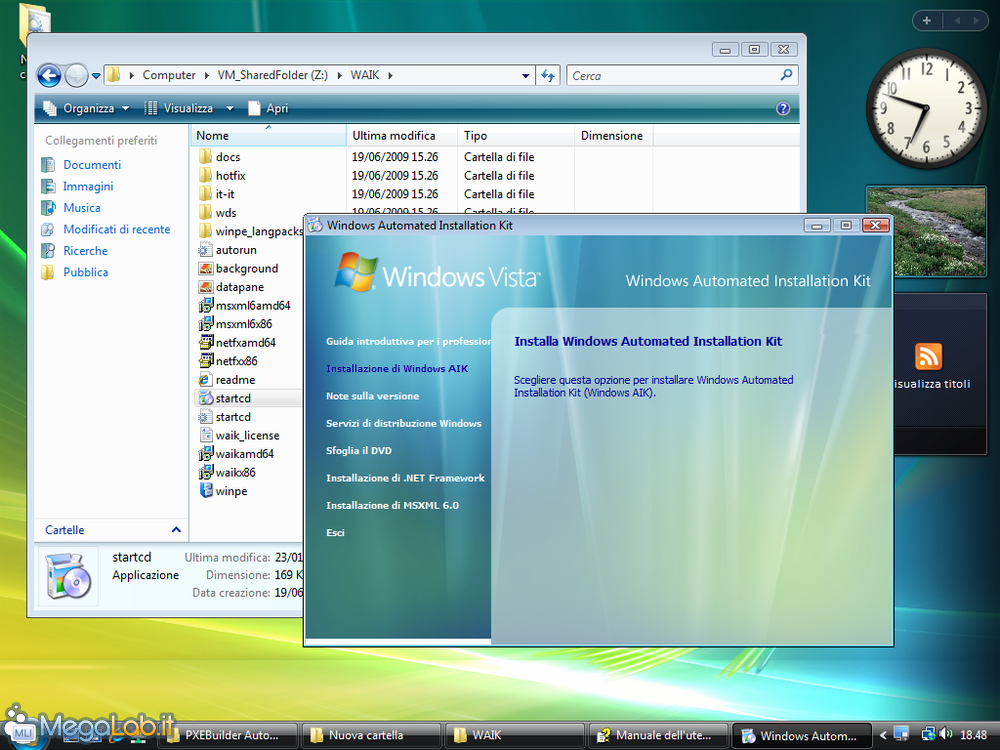This screenshot has height=750, width=1000.
Task: Open Servizi di distribuzione Windows
Action: 404,423
